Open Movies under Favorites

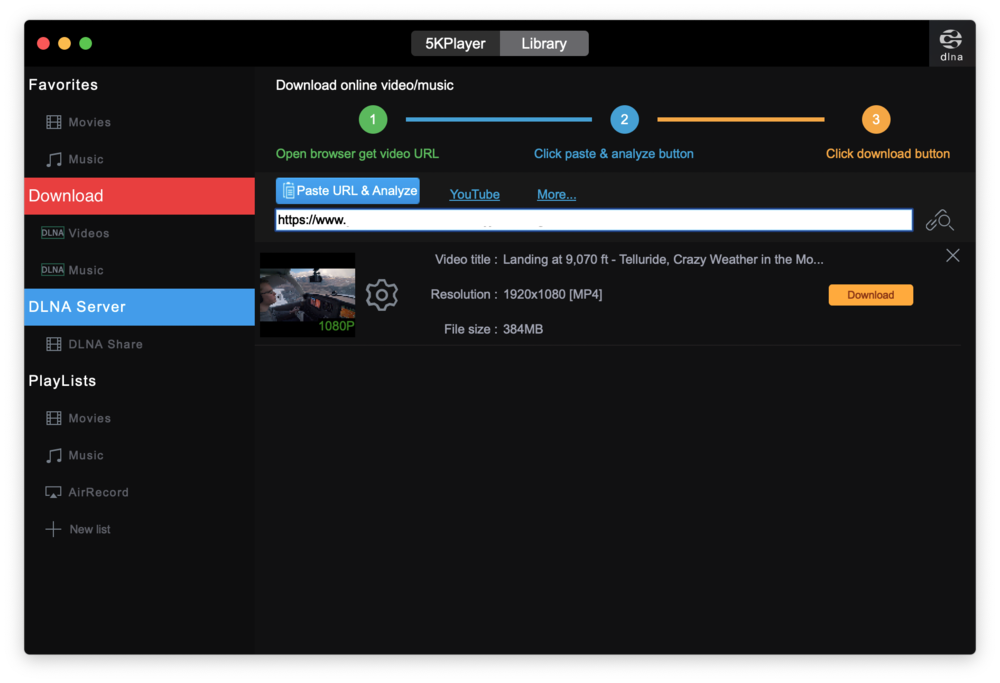point(89,122)
